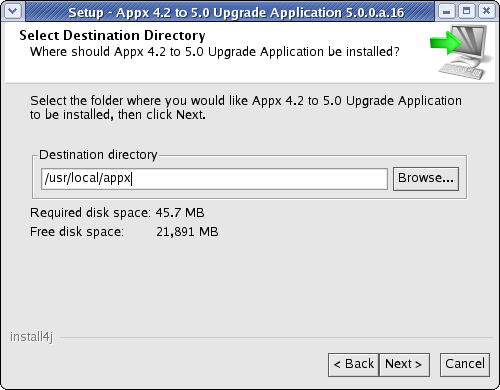The width and height of the screenshot is (500, 390).
Task: Click the Destination directory group label
Action: (98, 155)
